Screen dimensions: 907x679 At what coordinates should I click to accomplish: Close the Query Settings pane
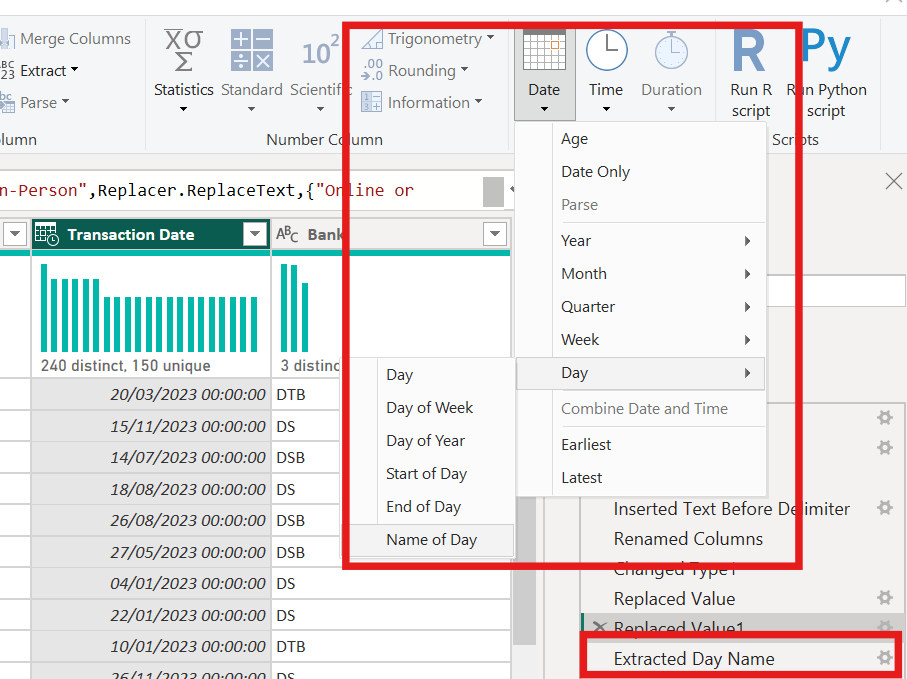point(894,181)
